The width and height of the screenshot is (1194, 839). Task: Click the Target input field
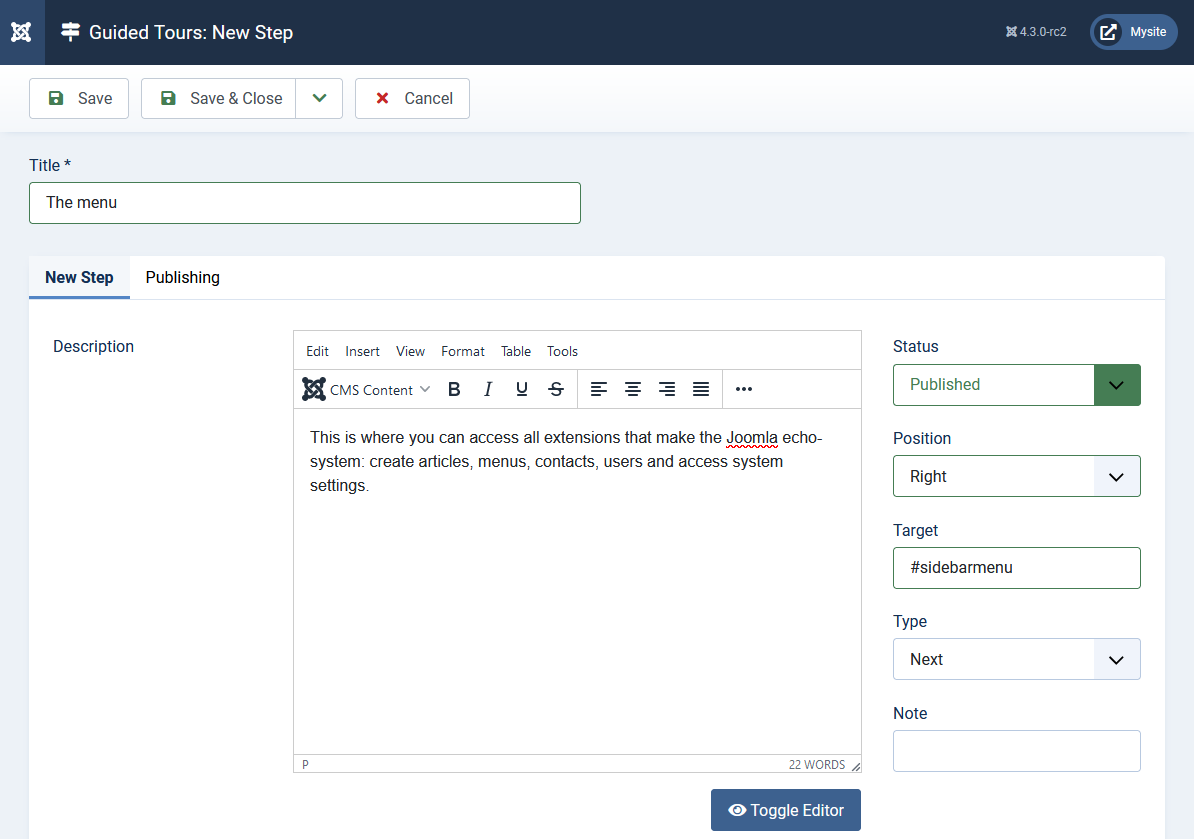point(1016,568)
